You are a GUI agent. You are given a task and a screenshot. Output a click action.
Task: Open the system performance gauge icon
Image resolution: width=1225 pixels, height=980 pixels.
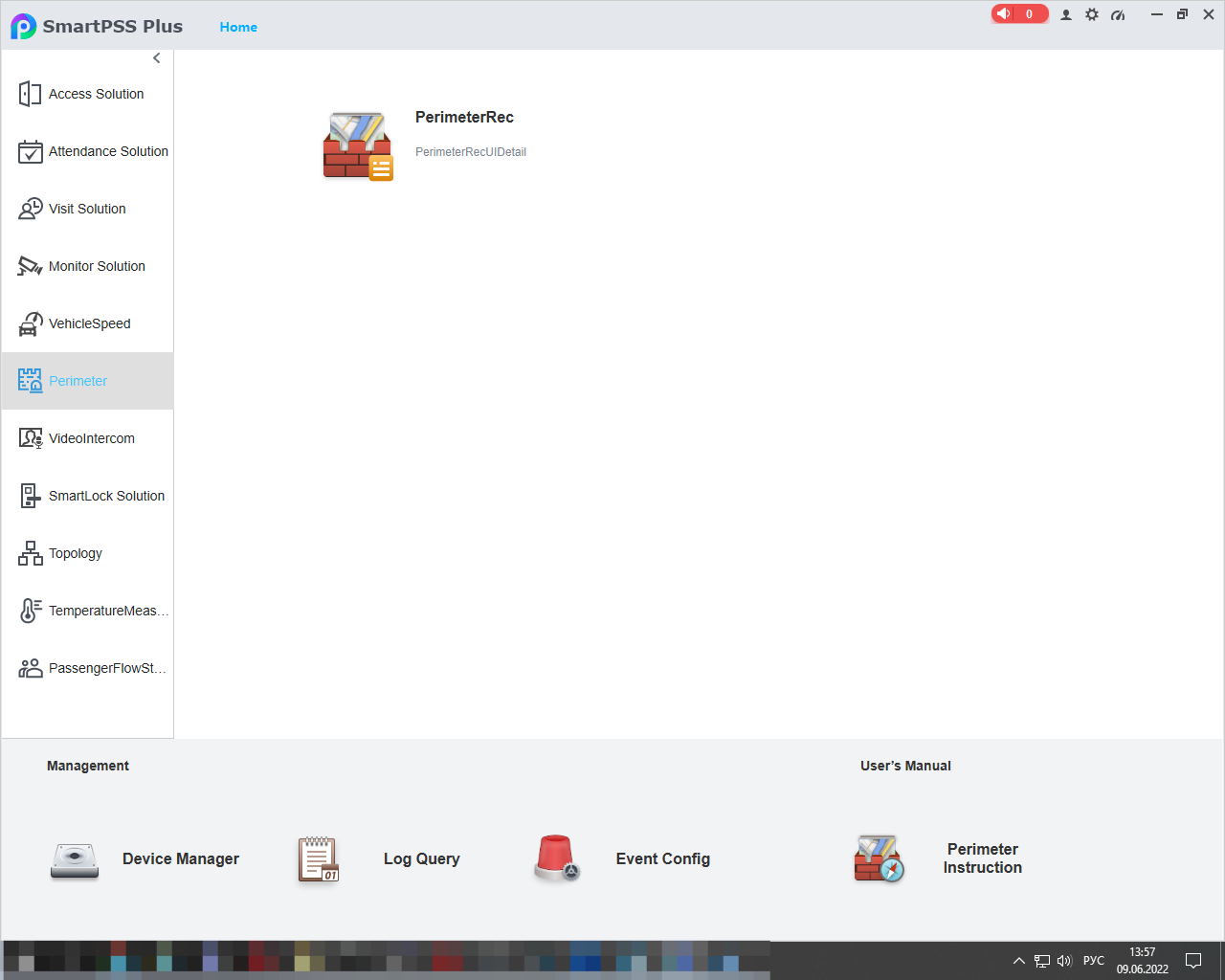pyautogui.click(x=1118, y=14)
